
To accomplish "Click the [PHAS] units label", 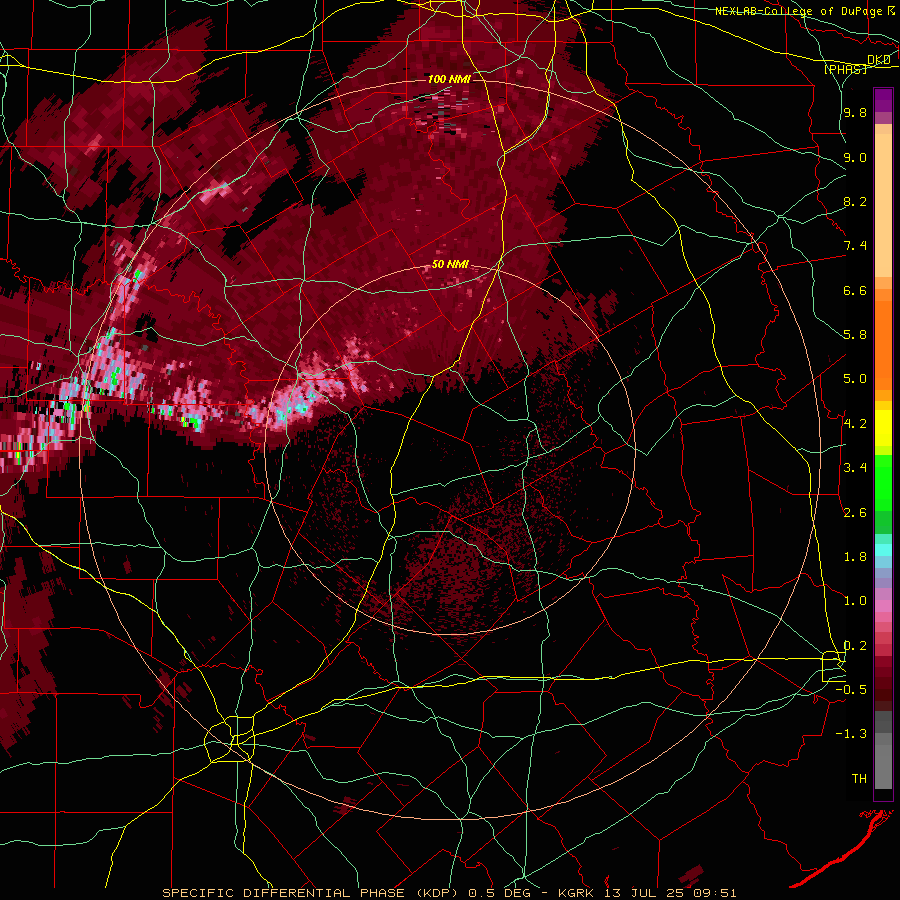I will coord(845,69).
